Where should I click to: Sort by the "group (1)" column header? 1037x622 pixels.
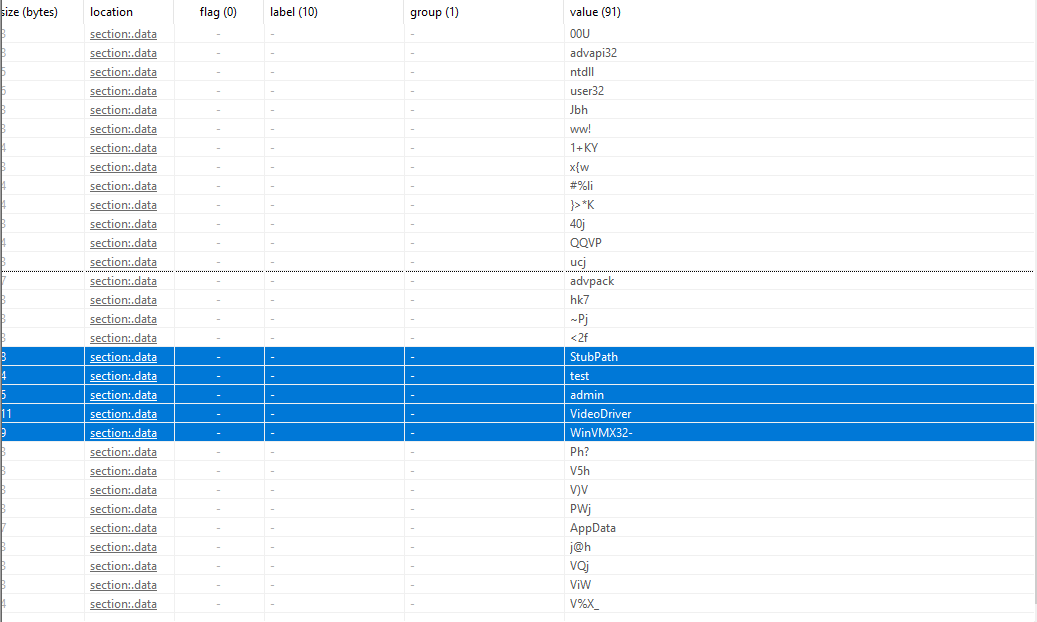pos(434,13)
